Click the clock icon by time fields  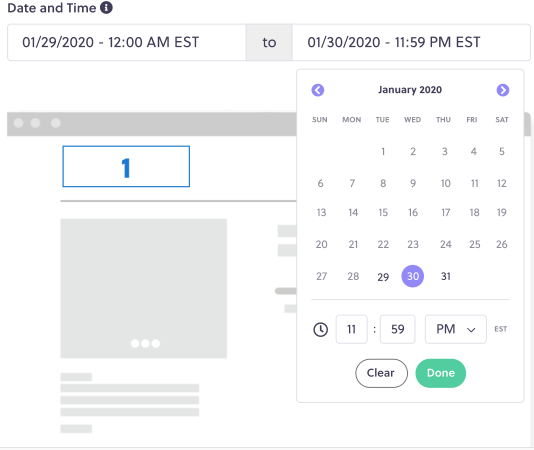tap(320, 329)
